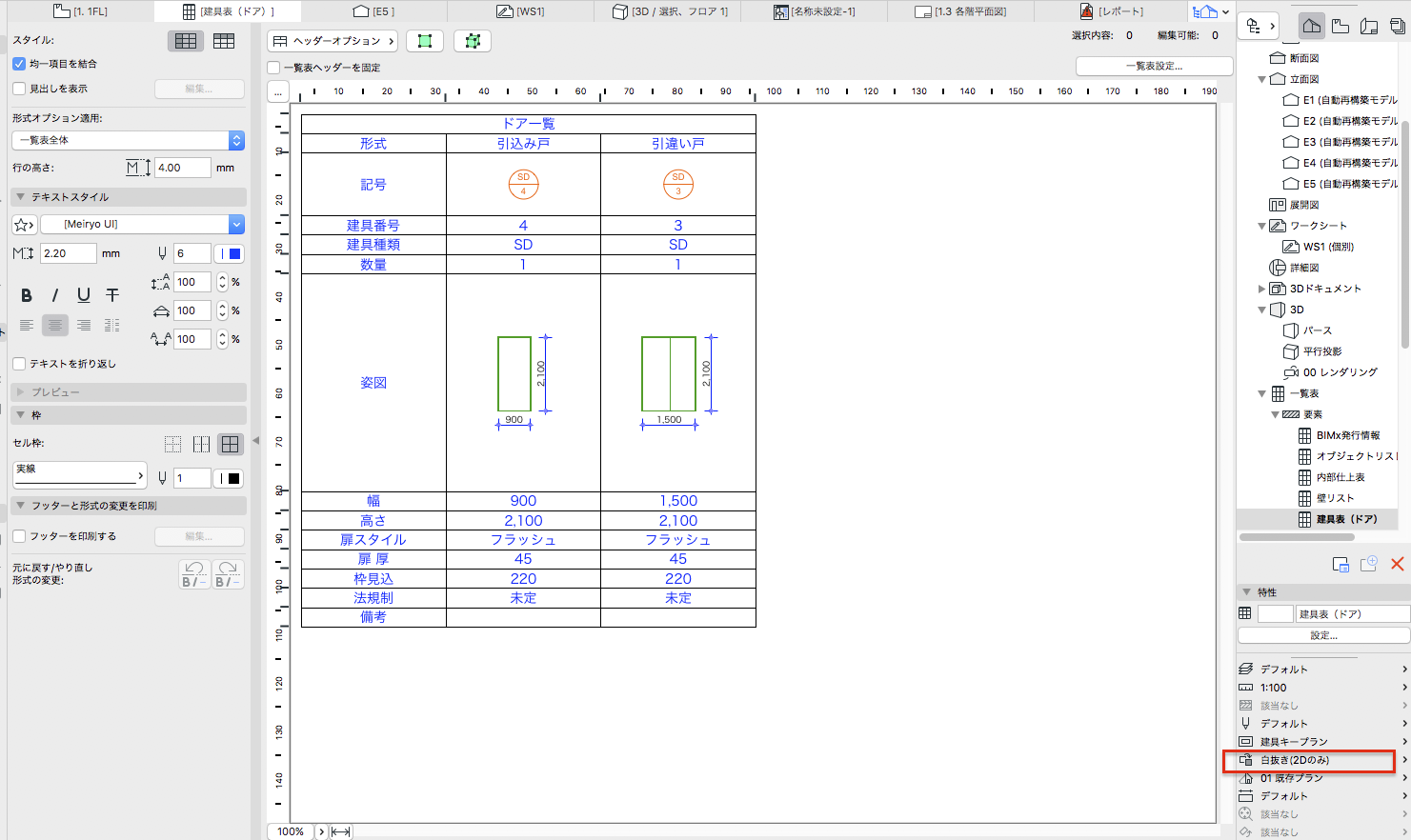This screenshot has height=840, width=1411.
Task: Align cell text to the right
Action: pos(84,326)
